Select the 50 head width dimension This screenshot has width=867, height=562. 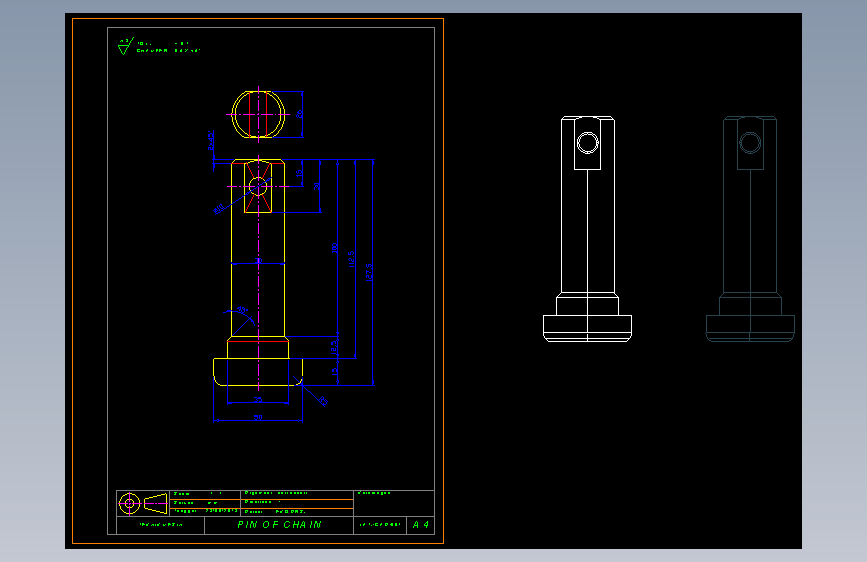[258, 418]
